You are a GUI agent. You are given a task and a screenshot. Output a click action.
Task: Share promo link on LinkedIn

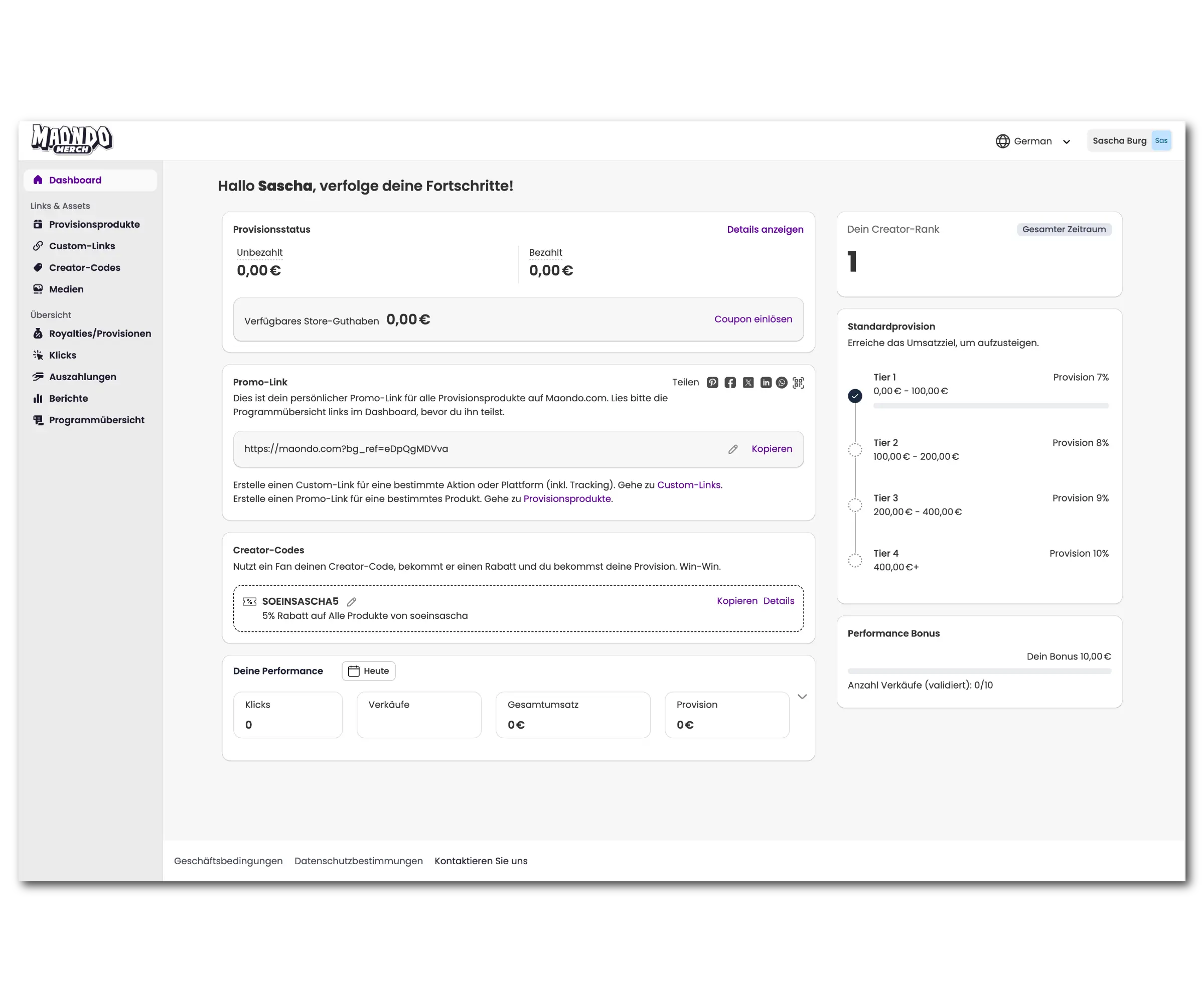point(766,382)
